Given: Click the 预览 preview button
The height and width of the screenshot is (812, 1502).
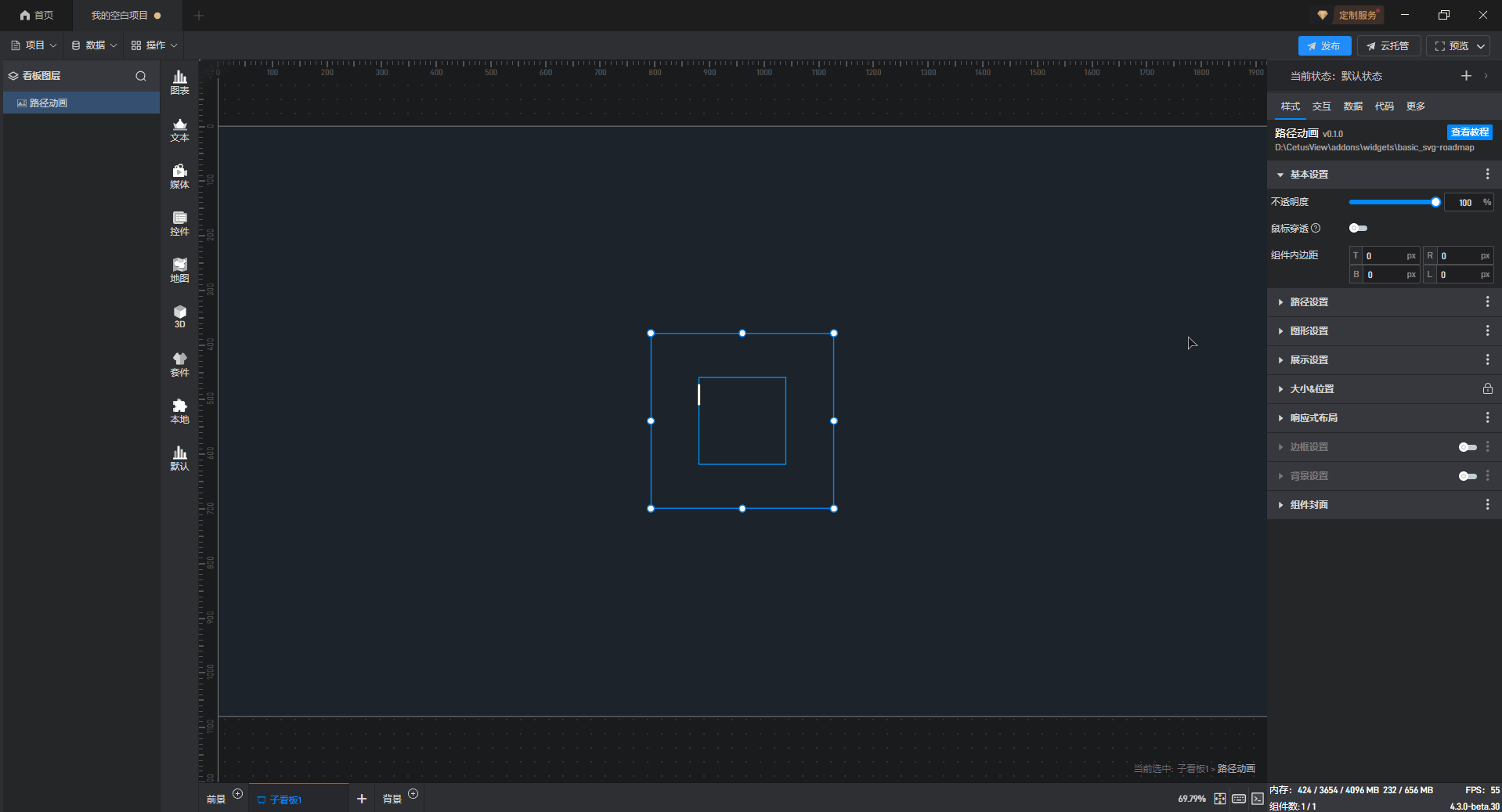Looking at the screenshot, I should coord(1451,46).
